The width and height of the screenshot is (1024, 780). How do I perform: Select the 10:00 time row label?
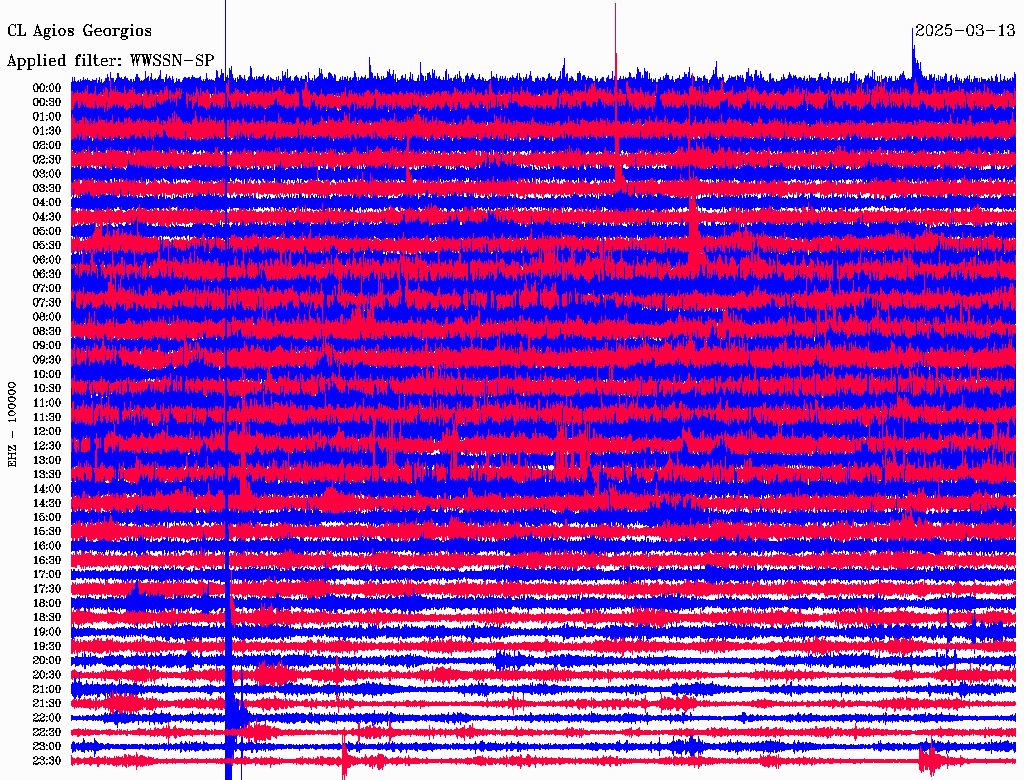pyautogui.click(x=47, y=374)
